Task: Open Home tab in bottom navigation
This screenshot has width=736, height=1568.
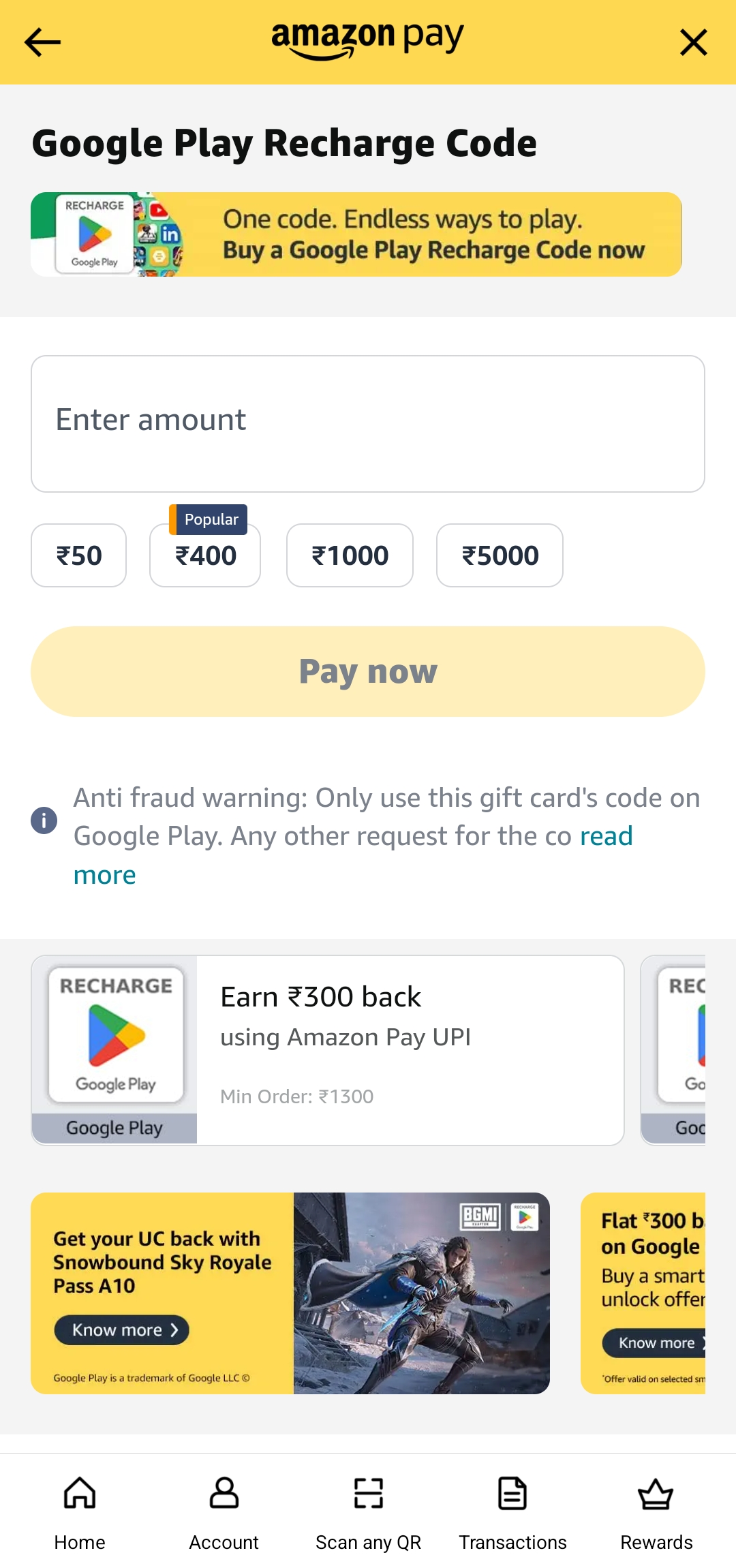Action: [x=80, y=1511]
